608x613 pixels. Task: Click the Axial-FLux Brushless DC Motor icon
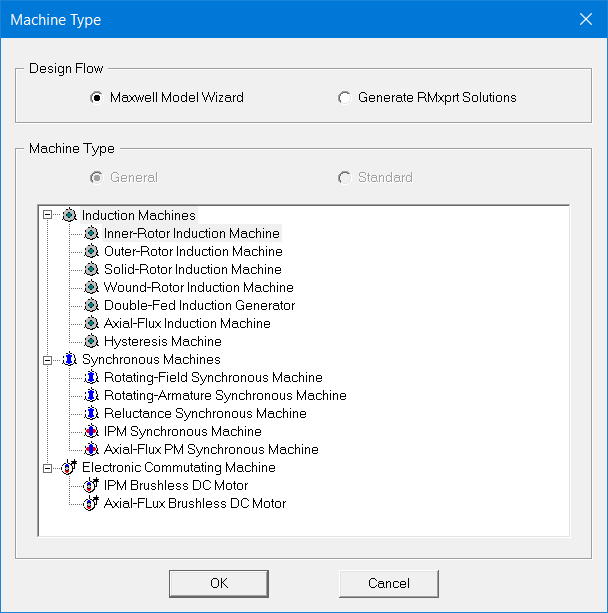point(91,503)
